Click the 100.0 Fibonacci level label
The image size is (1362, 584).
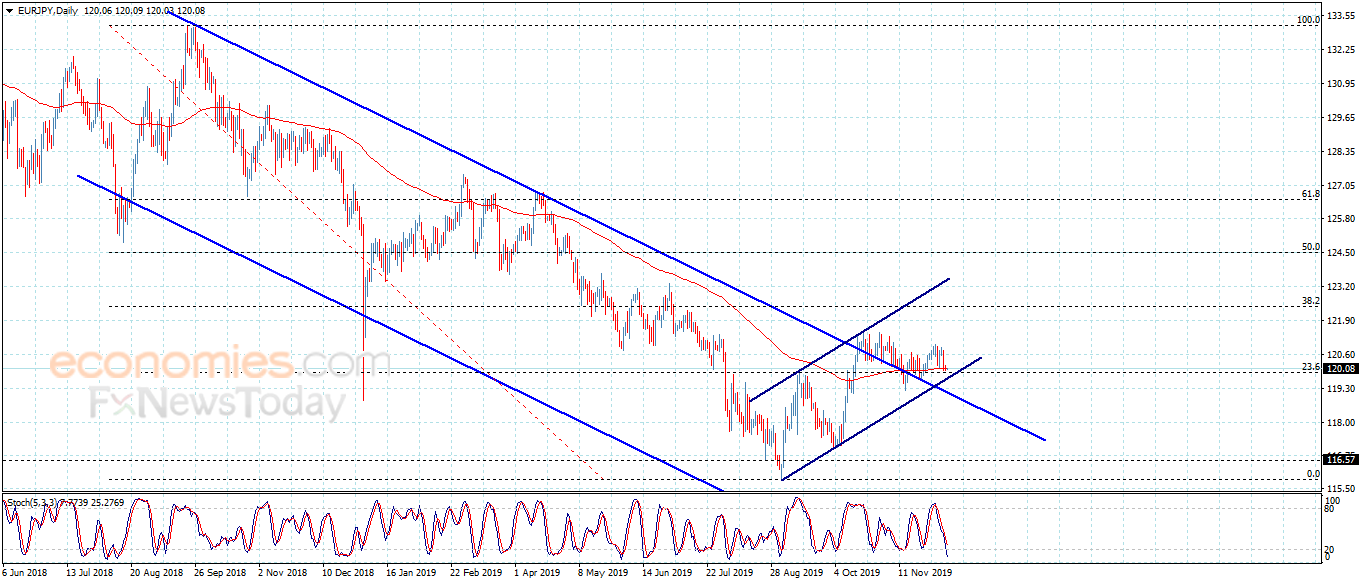coord(1308,20)
